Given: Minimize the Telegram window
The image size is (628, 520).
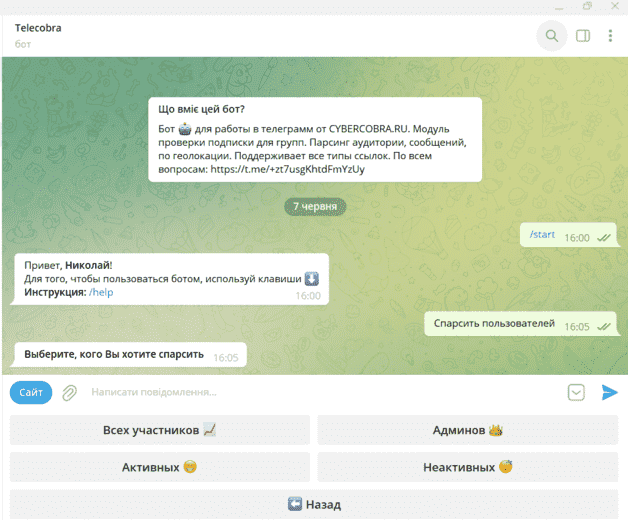Looking at the screenshot, I should coord(560,8).
